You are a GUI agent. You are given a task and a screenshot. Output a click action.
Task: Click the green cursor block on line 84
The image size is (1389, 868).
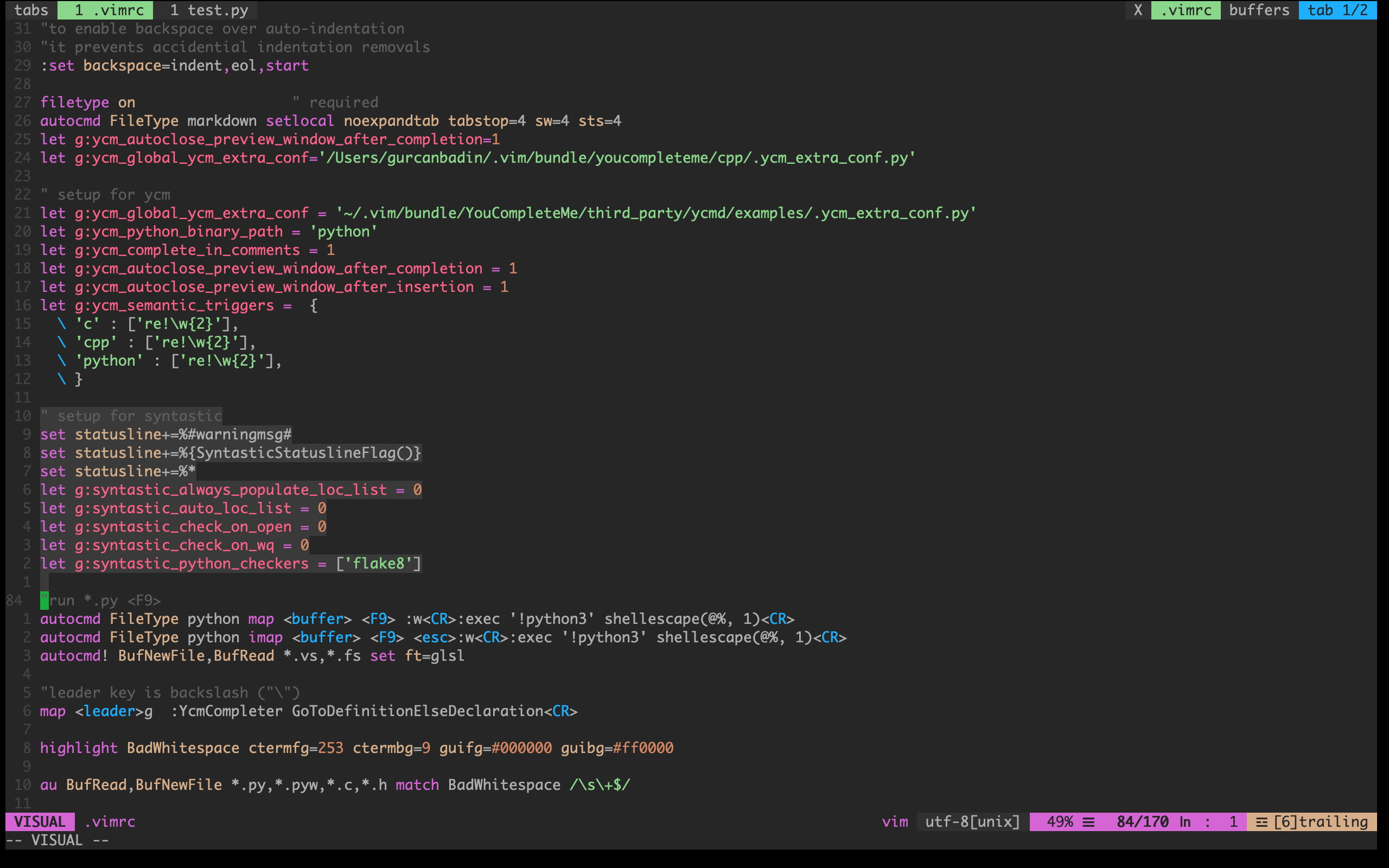44,601
